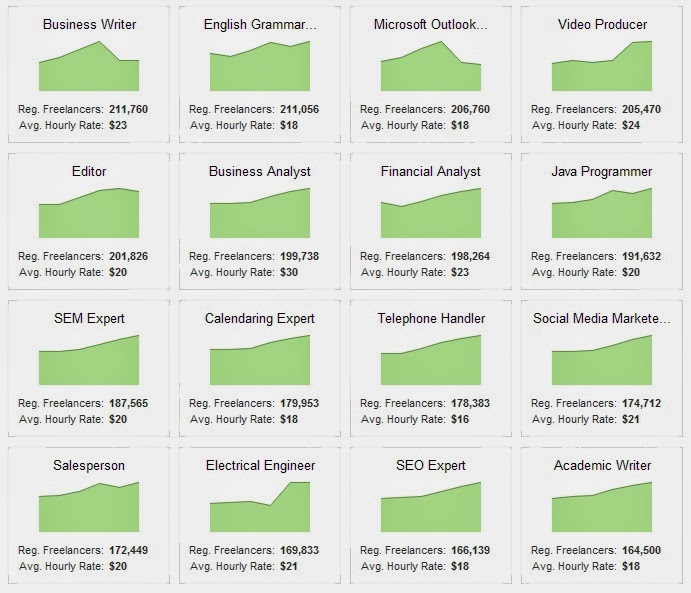Select the Calendaring Expert area chart
691x593 pixels.
click(260, 360)
